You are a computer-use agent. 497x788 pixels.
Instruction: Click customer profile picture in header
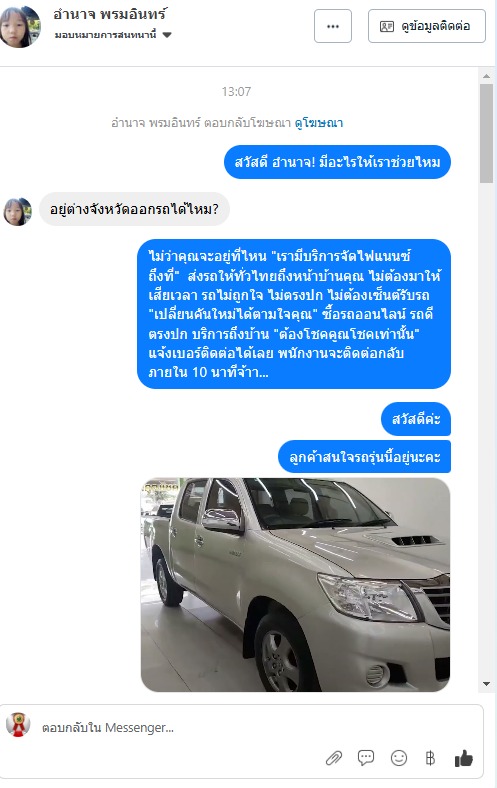(x=20, y=26)
